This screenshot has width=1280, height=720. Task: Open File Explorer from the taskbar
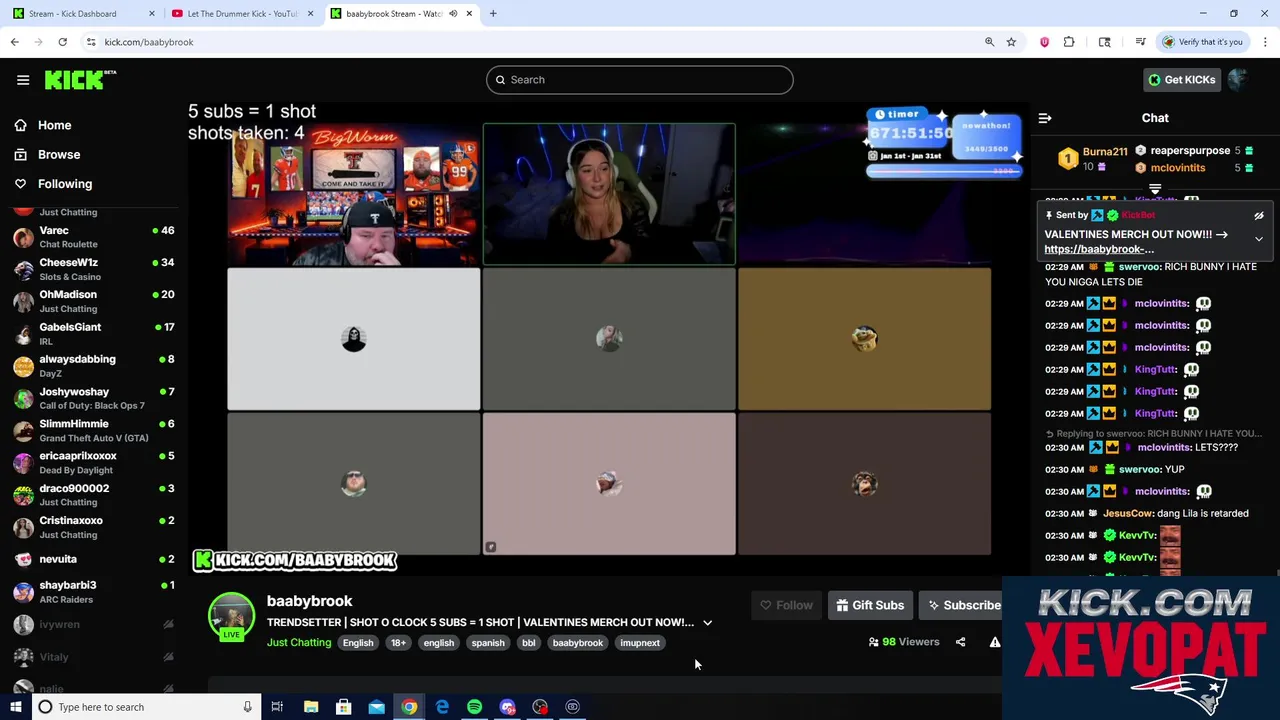click(x=311, y=707)
